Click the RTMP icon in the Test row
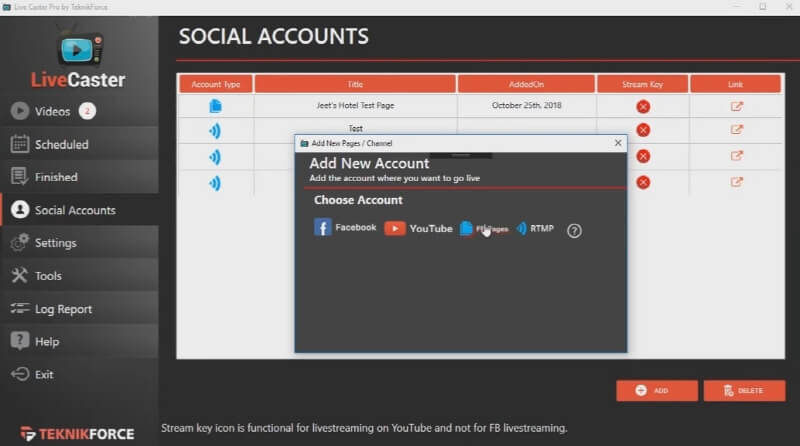The width and height of the screenshot is (800, 446). pyautogui.click(x=215, y=131)
